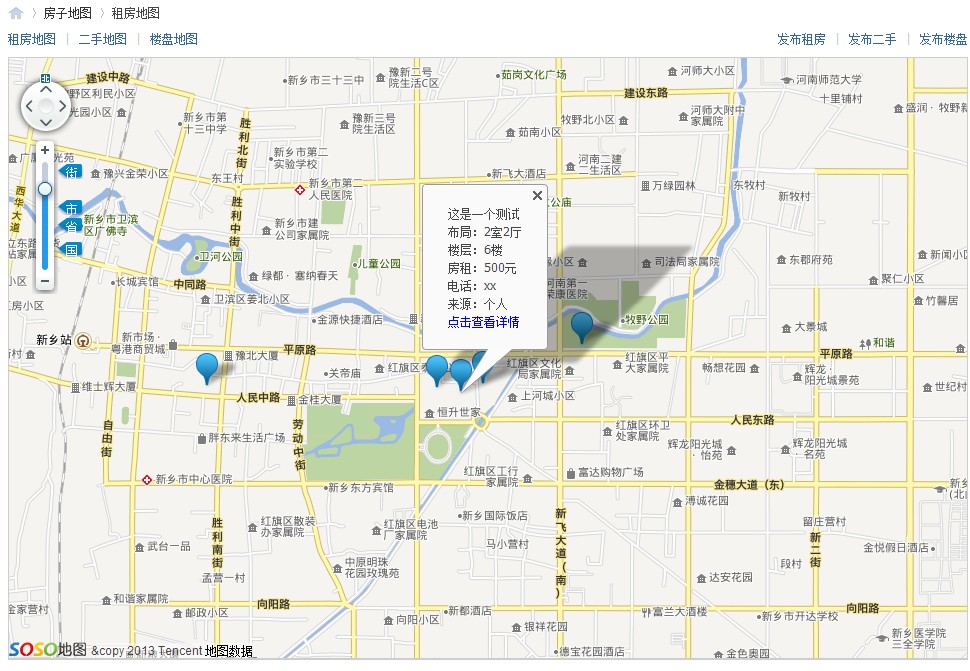Viewport: 970px width, 671px height.
Task: Click the SOSO地图 logo
Action: 48,649
